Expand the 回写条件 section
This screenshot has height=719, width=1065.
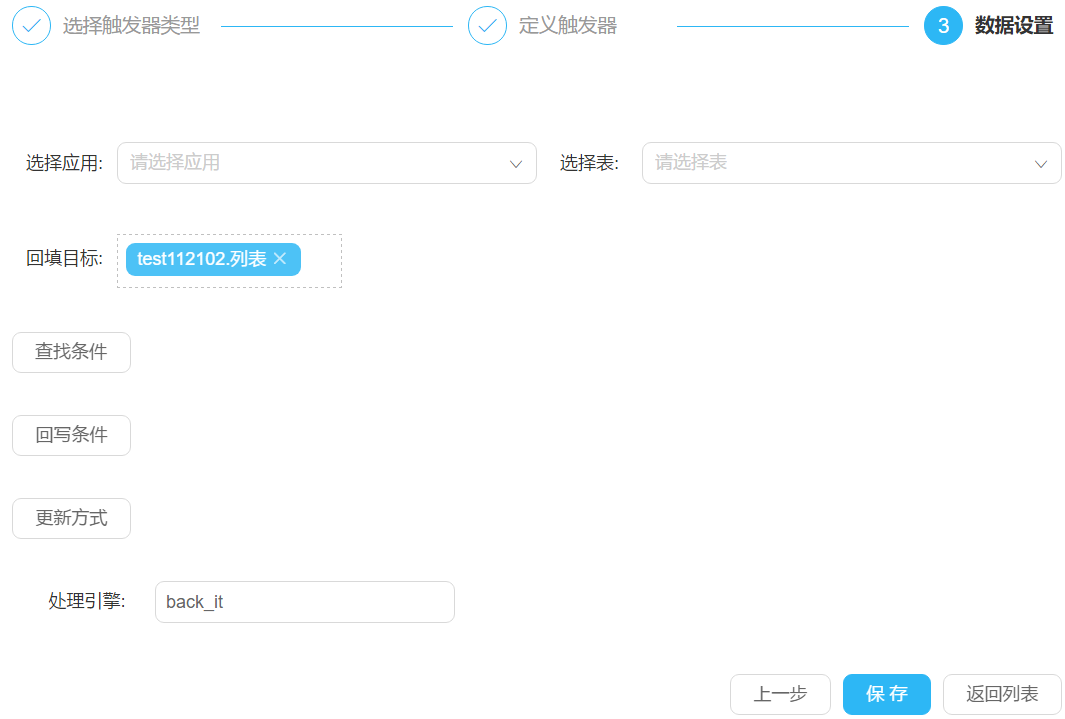(x=71, y=435)
